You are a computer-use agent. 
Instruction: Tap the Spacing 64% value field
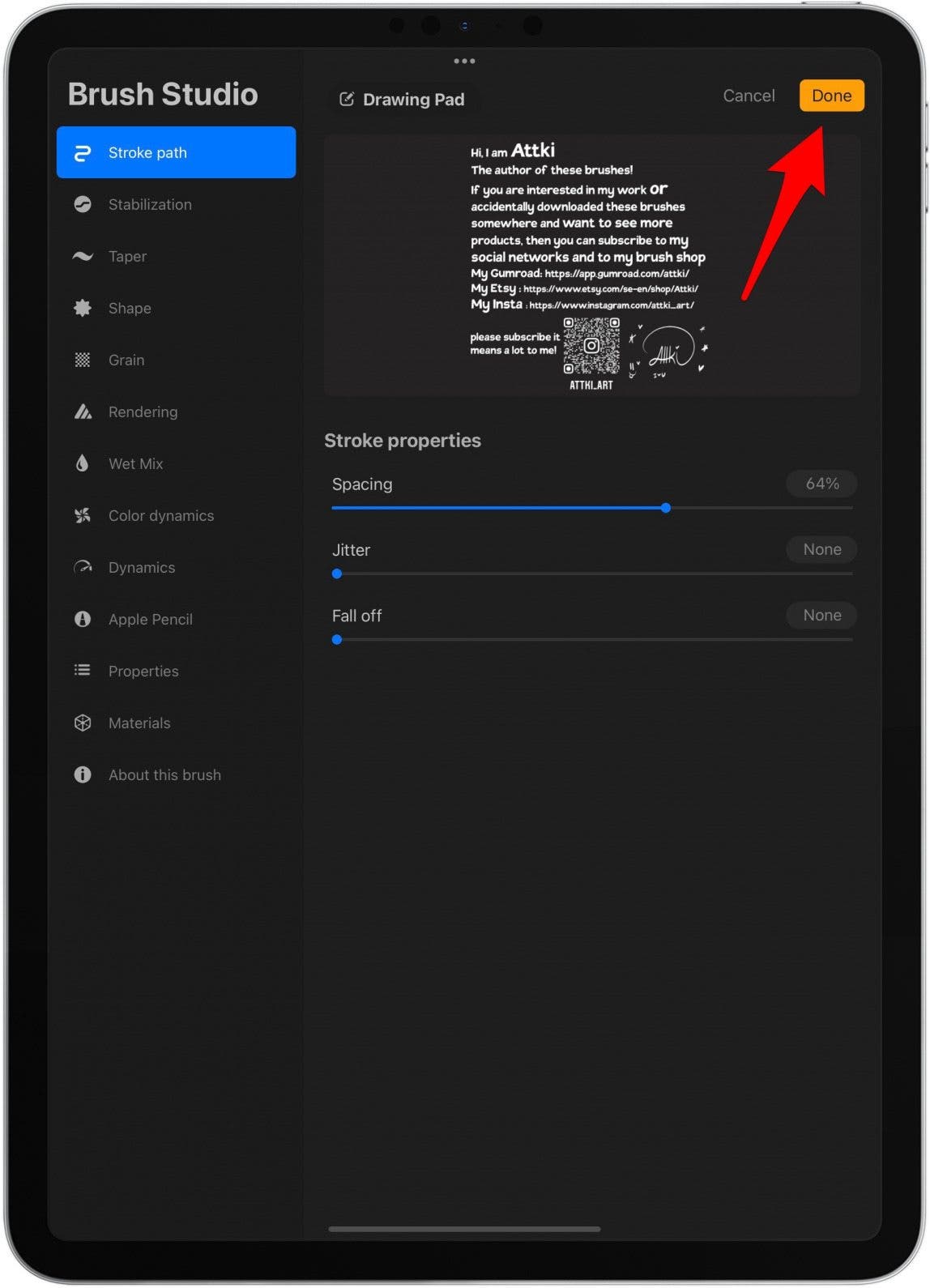pyautogui.click(x=821, y=484)
